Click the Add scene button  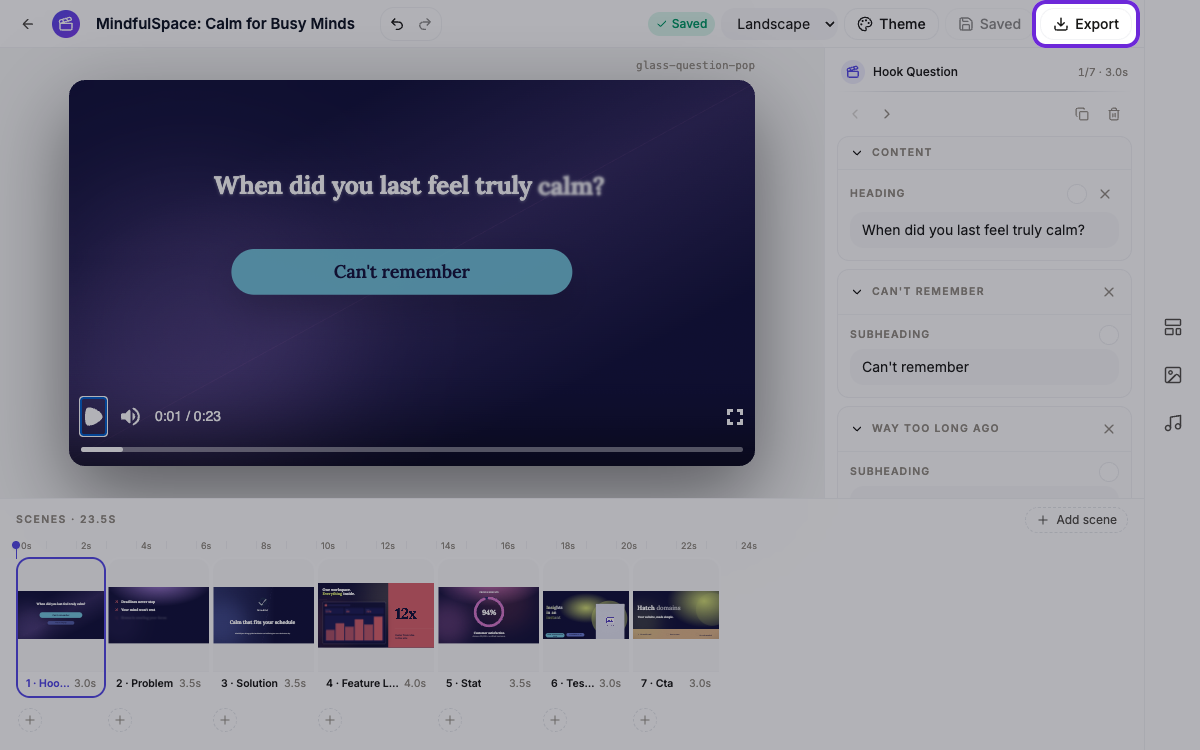click(x=1077, y=520)
